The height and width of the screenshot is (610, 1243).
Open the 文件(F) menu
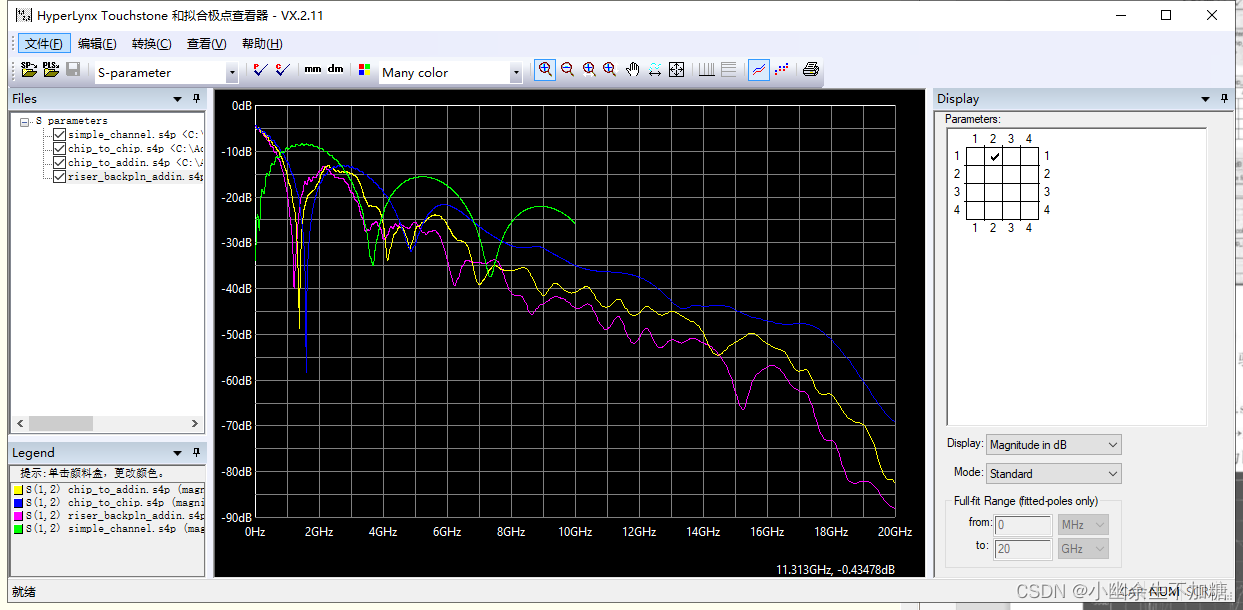tap(45, 43)
